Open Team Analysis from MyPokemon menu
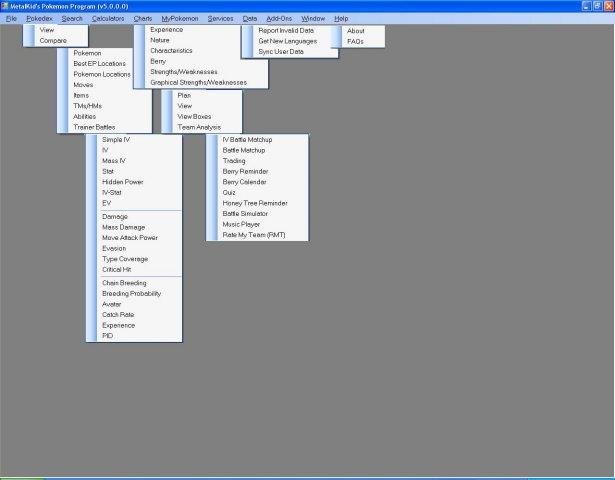Viewport: 615px width, 480px height. click(199, 127)
